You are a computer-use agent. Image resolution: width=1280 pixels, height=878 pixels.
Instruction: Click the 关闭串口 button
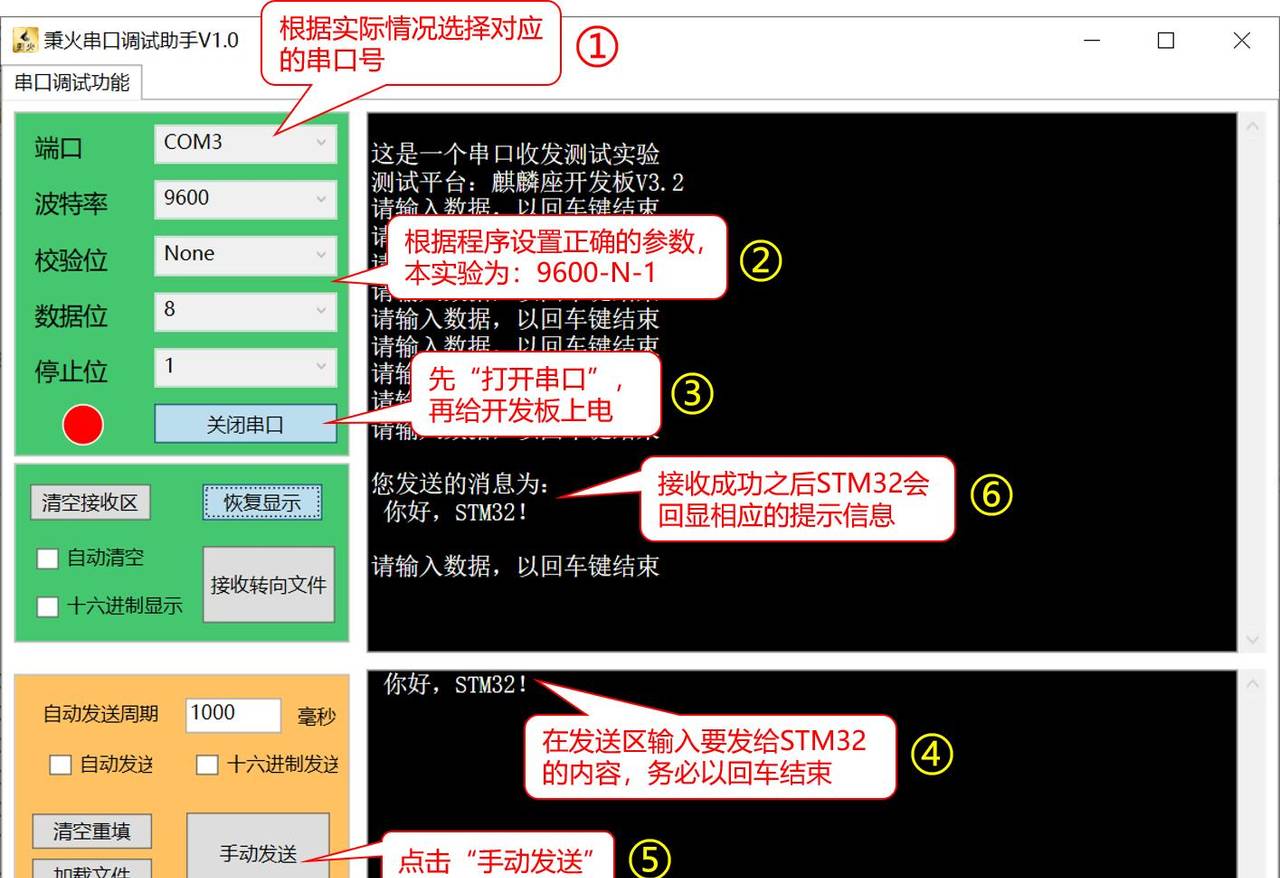click(x=245, y=424)
